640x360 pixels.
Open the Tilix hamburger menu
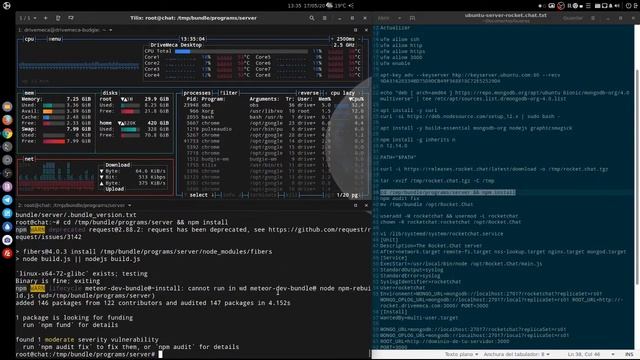[325, 18]
